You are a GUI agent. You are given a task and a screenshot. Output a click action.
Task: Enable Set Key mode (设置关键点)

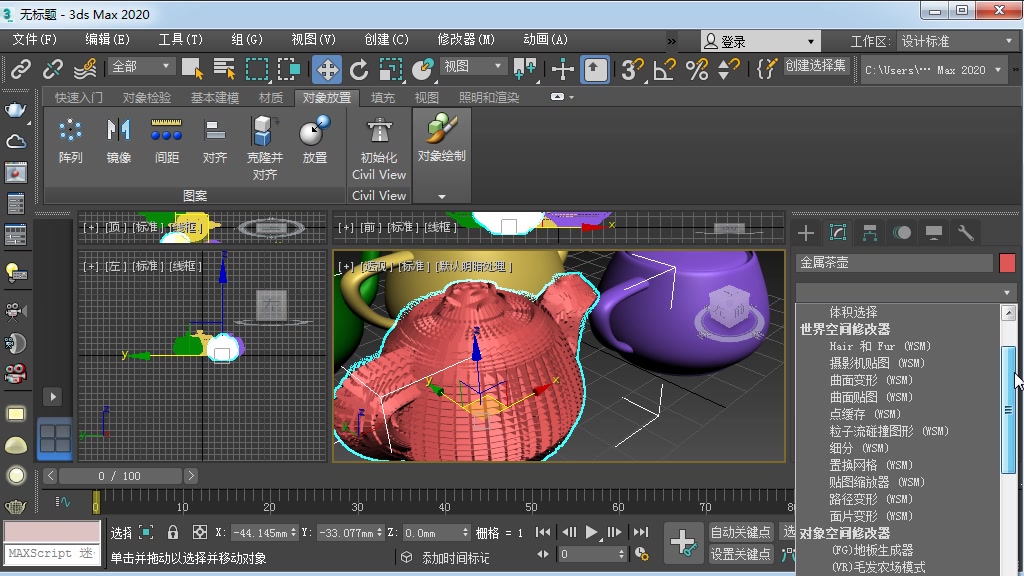click(x=740, y=552)
